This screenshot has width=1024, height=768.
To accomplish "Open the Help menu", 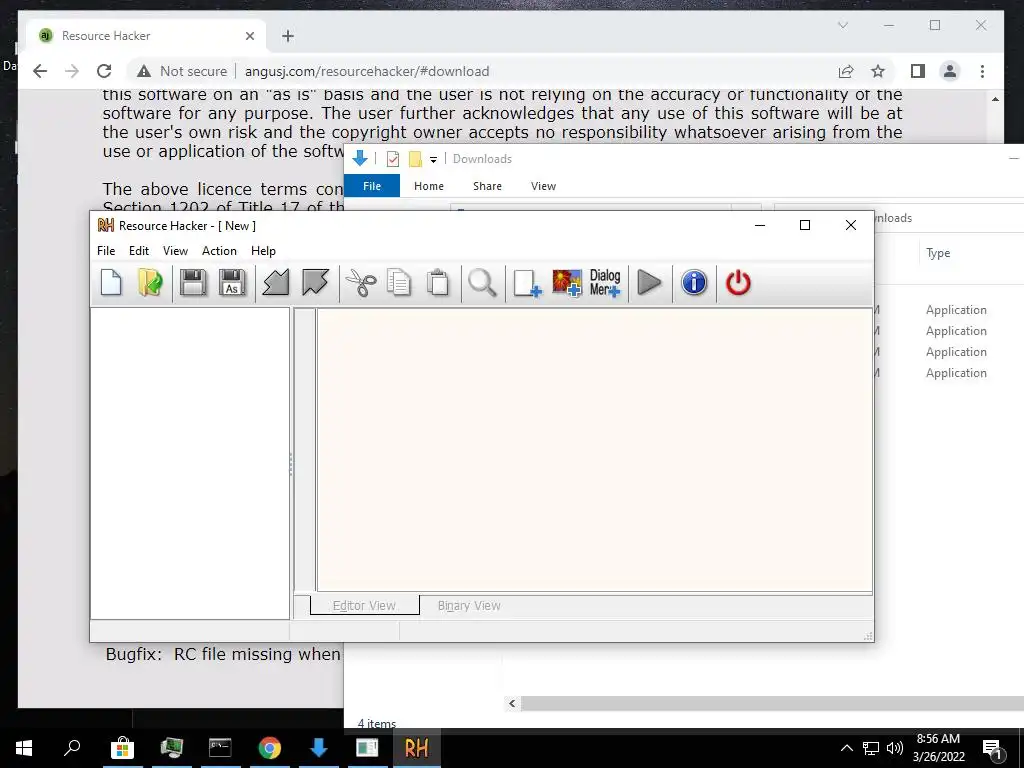I will pos(263,251).
